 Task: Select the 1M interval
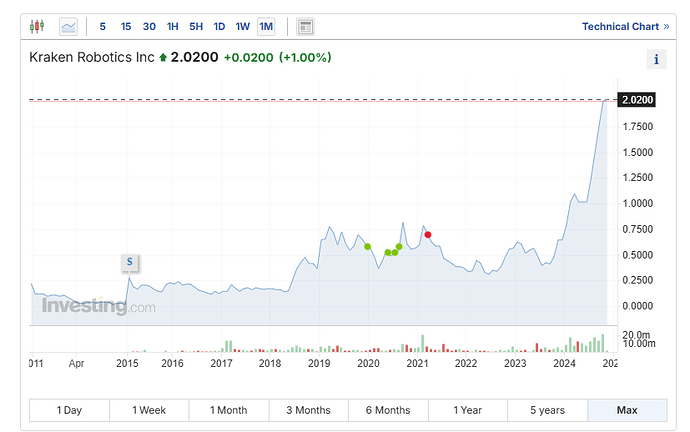[266, 27]
